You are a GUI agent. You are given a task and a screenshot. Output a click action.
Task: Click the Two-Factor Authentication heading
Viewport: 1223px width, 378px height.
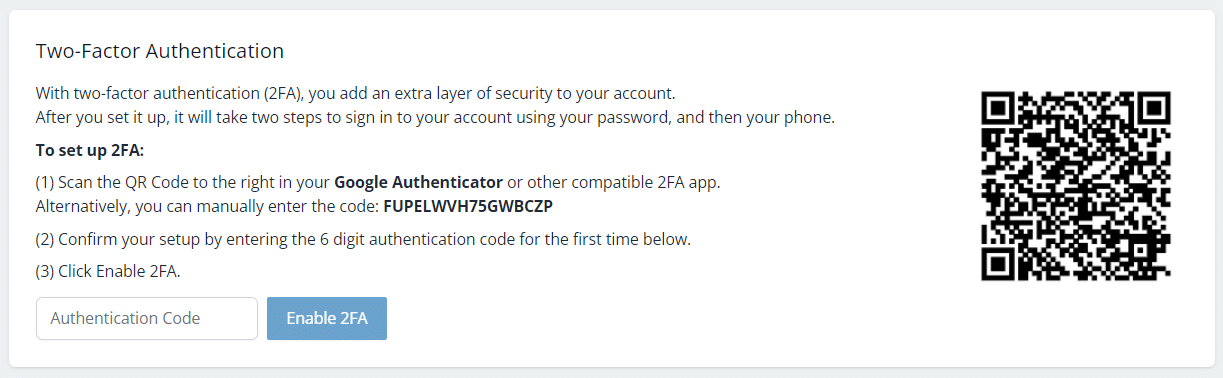coord(160,50)
